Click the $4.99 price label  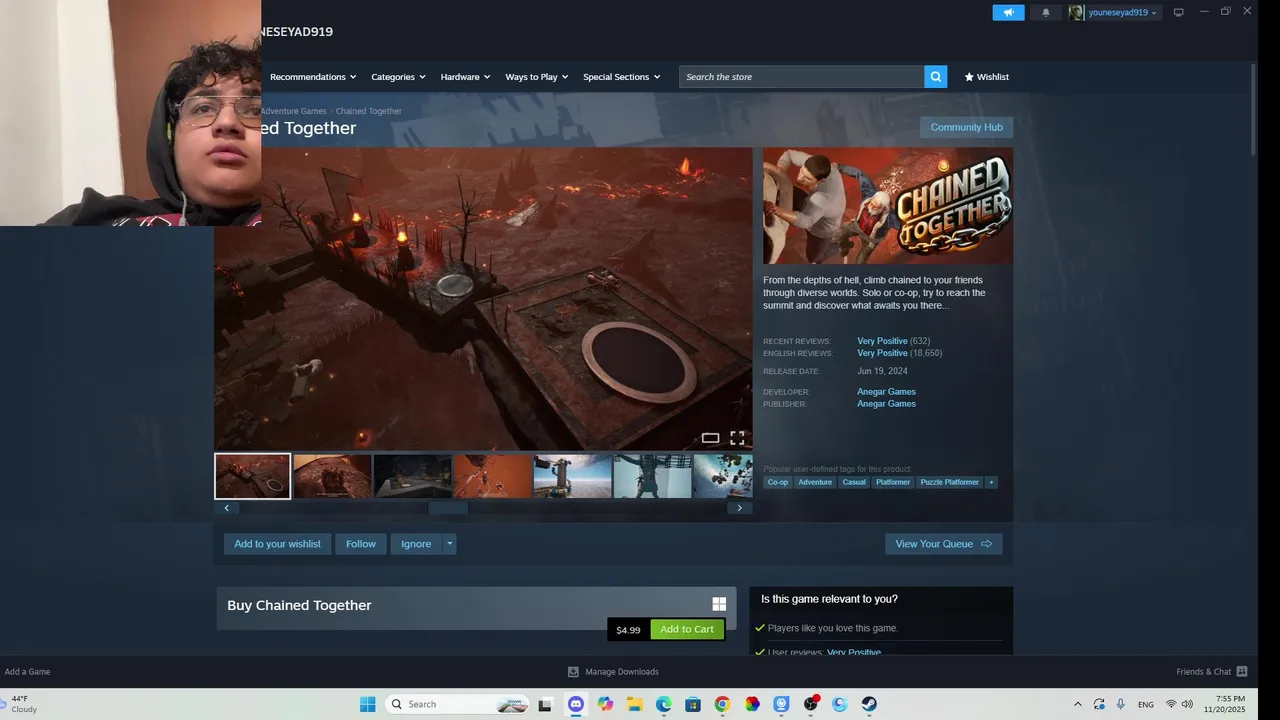[x=628, y=630]
